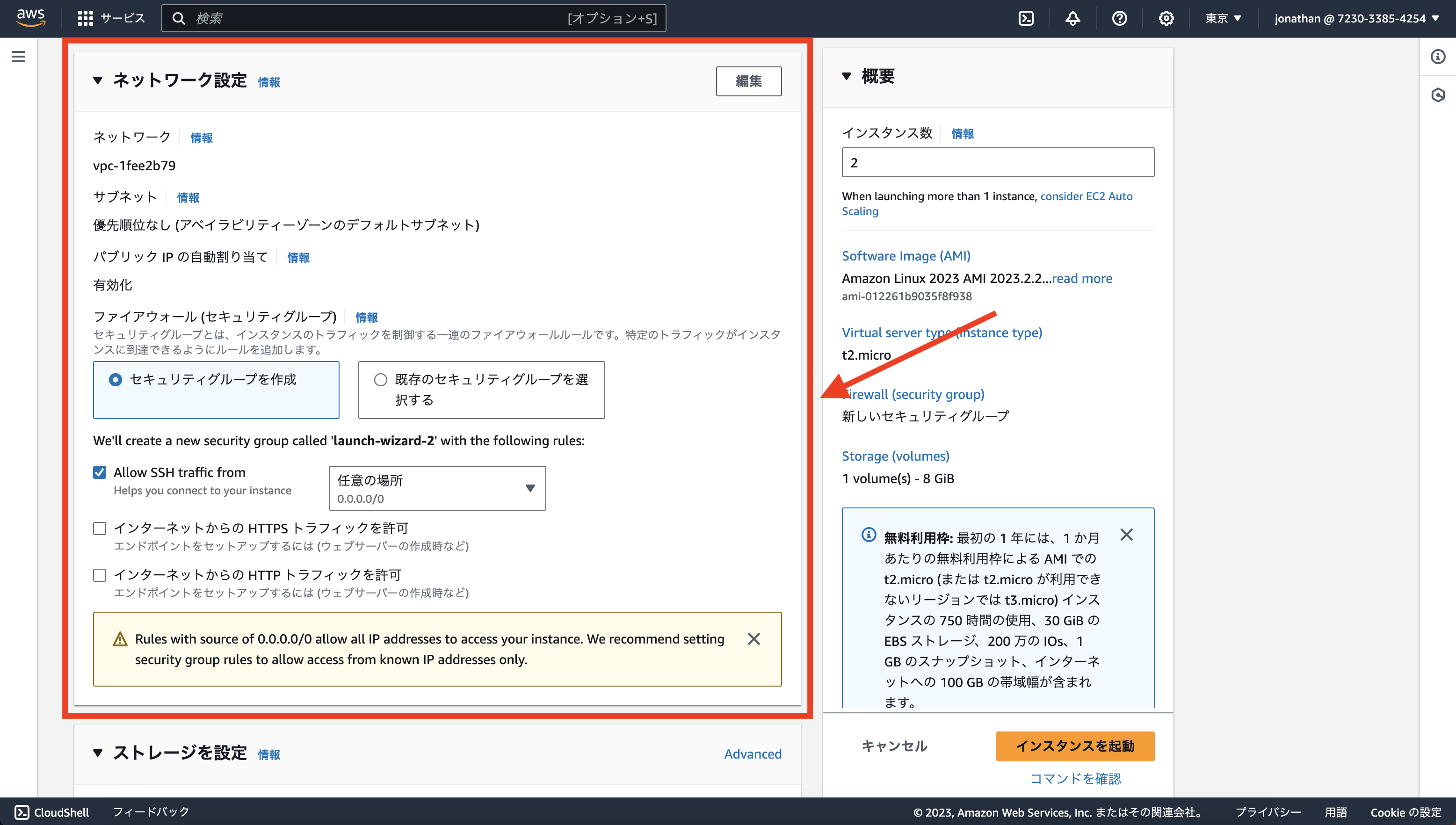Click the help question mark icon
1456x825 pixels.
pyautogui.click(x=1119, y=18)
